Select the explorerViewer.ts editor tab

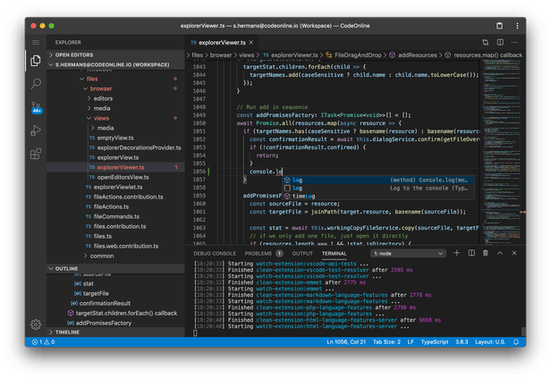222,43
